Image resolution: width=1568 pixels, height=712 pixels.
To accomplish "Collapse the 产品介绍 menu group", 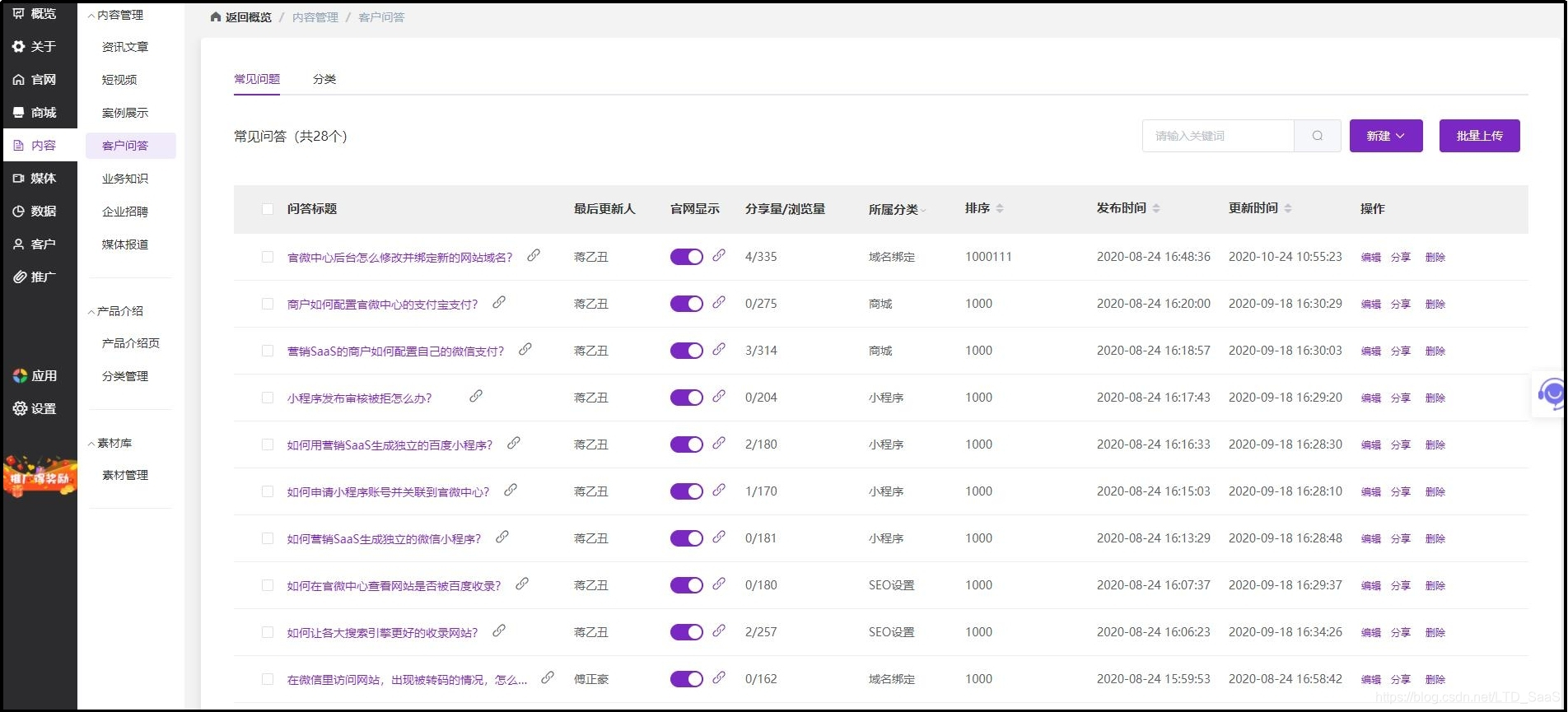I will [115, 311].
